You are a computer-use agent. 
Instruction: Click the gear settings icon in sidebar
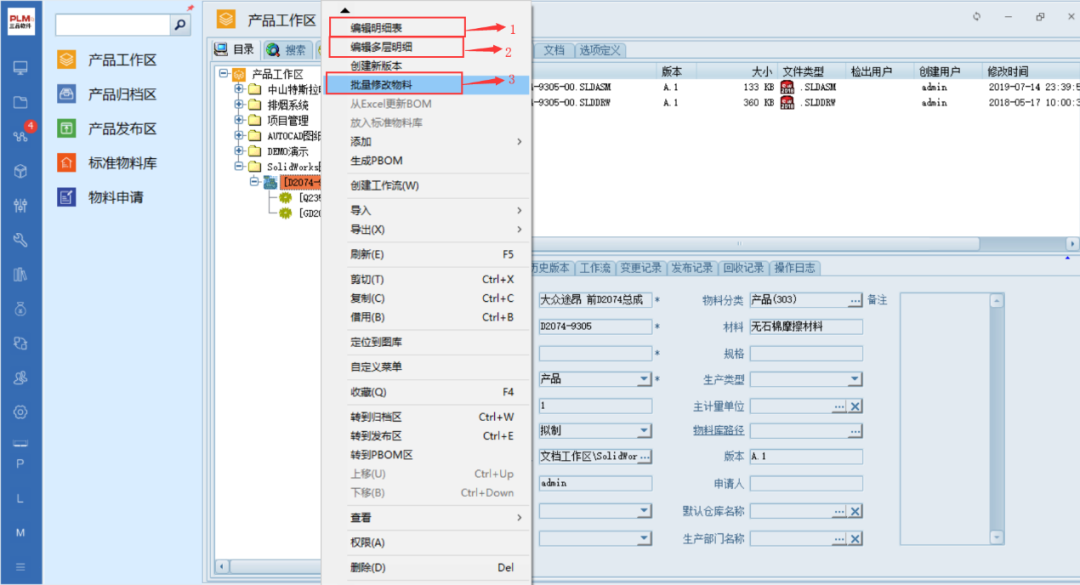point(20,412)
